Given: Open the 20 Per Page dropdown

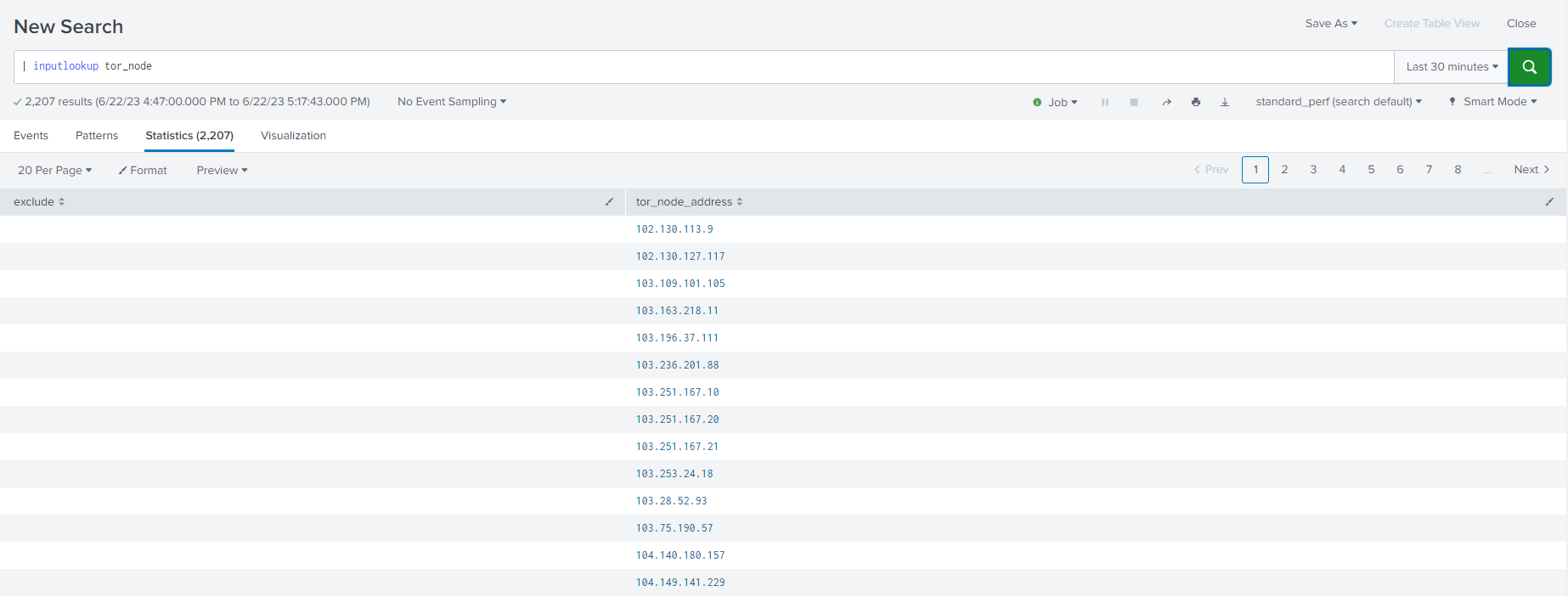Looking at the screenshot, I should 54,171.
